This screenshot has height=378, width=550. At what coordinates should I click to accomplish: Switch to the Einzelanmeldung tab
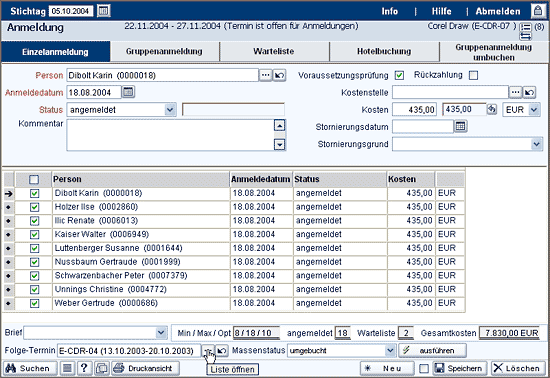(56, 52)
